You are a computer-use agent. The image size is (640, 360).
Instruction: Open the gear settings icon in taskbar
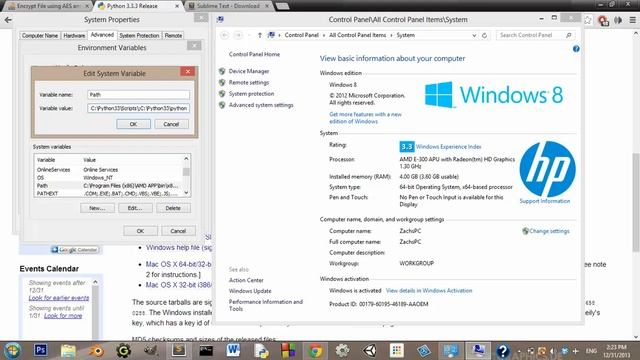[x=342, y=350]
